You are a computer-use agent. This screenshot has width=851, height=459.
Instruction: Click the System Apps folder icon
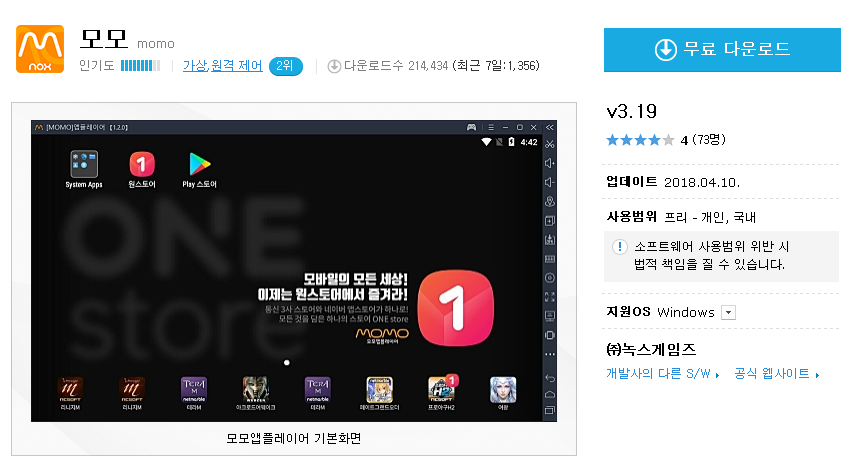(84, 164)
